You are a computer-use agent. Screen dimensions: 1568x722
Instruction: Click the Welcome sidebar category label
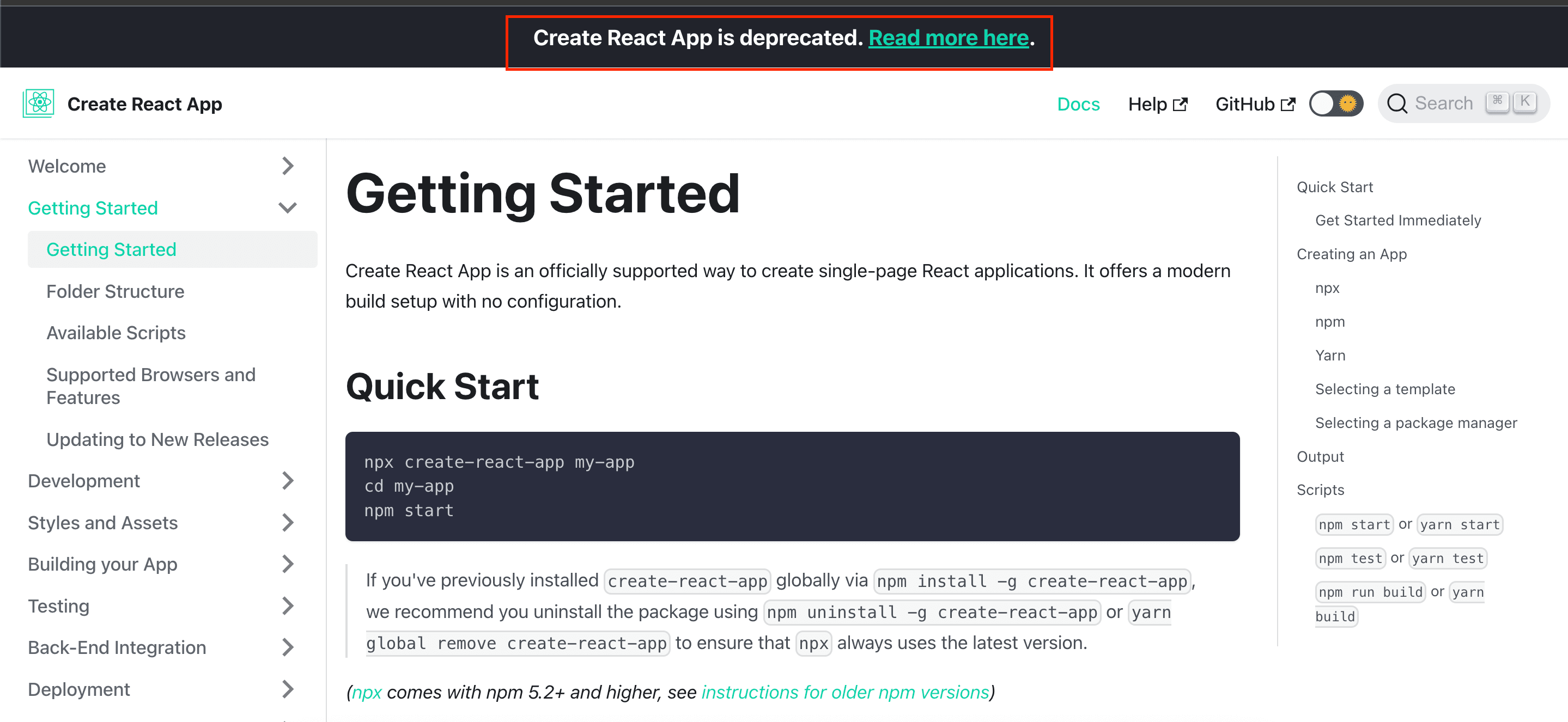pos(67,166)
